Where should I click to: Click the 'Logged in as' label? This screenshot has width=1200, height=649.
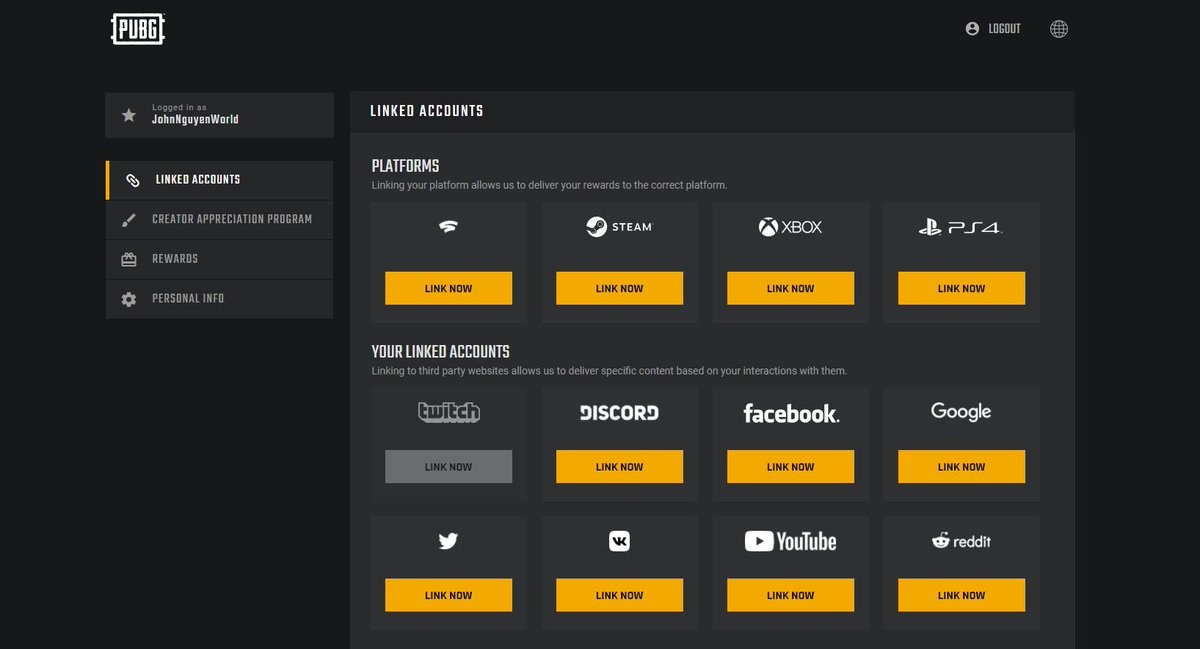tap(179, 107)
